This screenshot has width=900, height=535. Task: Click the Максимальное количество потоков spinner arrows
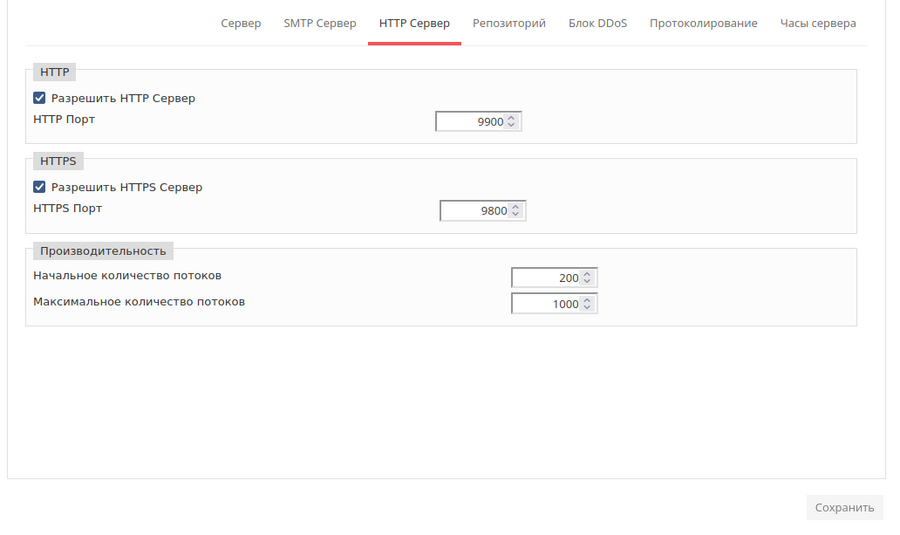point(588,304)
